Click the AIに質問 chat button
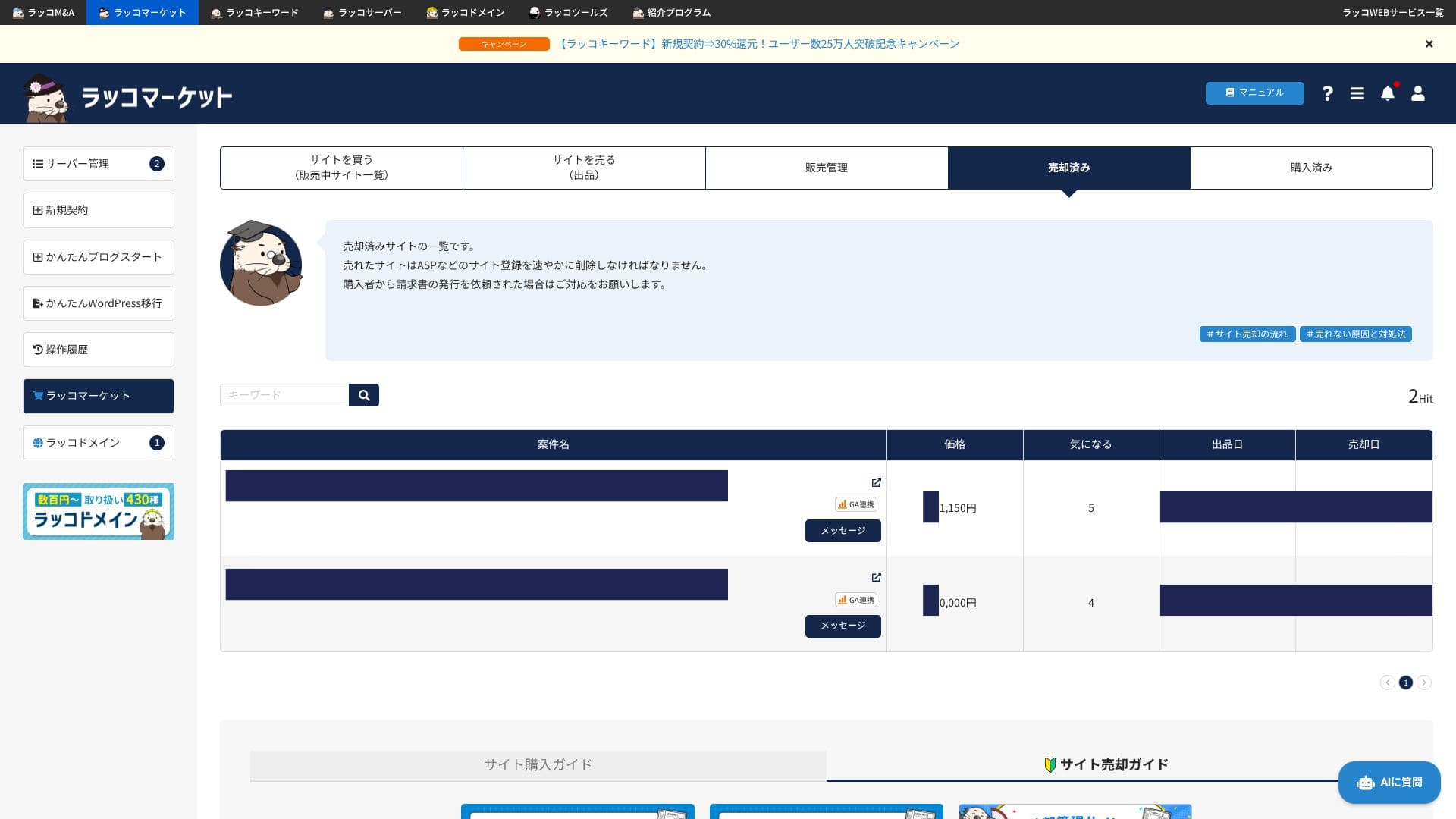This screenshot has height=819, width=1456. click(x=1389, y=782)
